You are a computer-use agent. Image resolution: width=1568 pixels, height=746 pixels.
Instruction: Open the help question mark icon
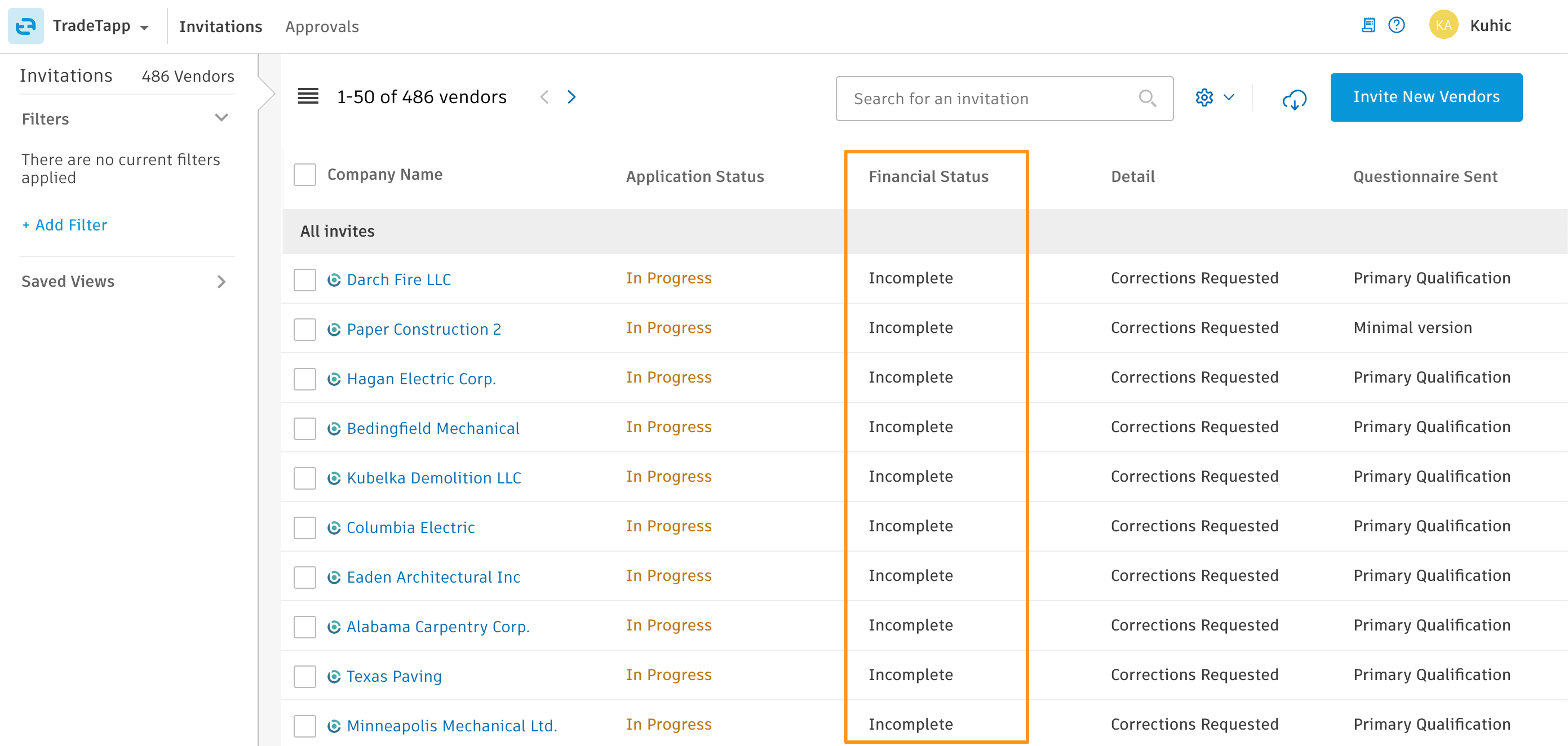[1396, 25]
